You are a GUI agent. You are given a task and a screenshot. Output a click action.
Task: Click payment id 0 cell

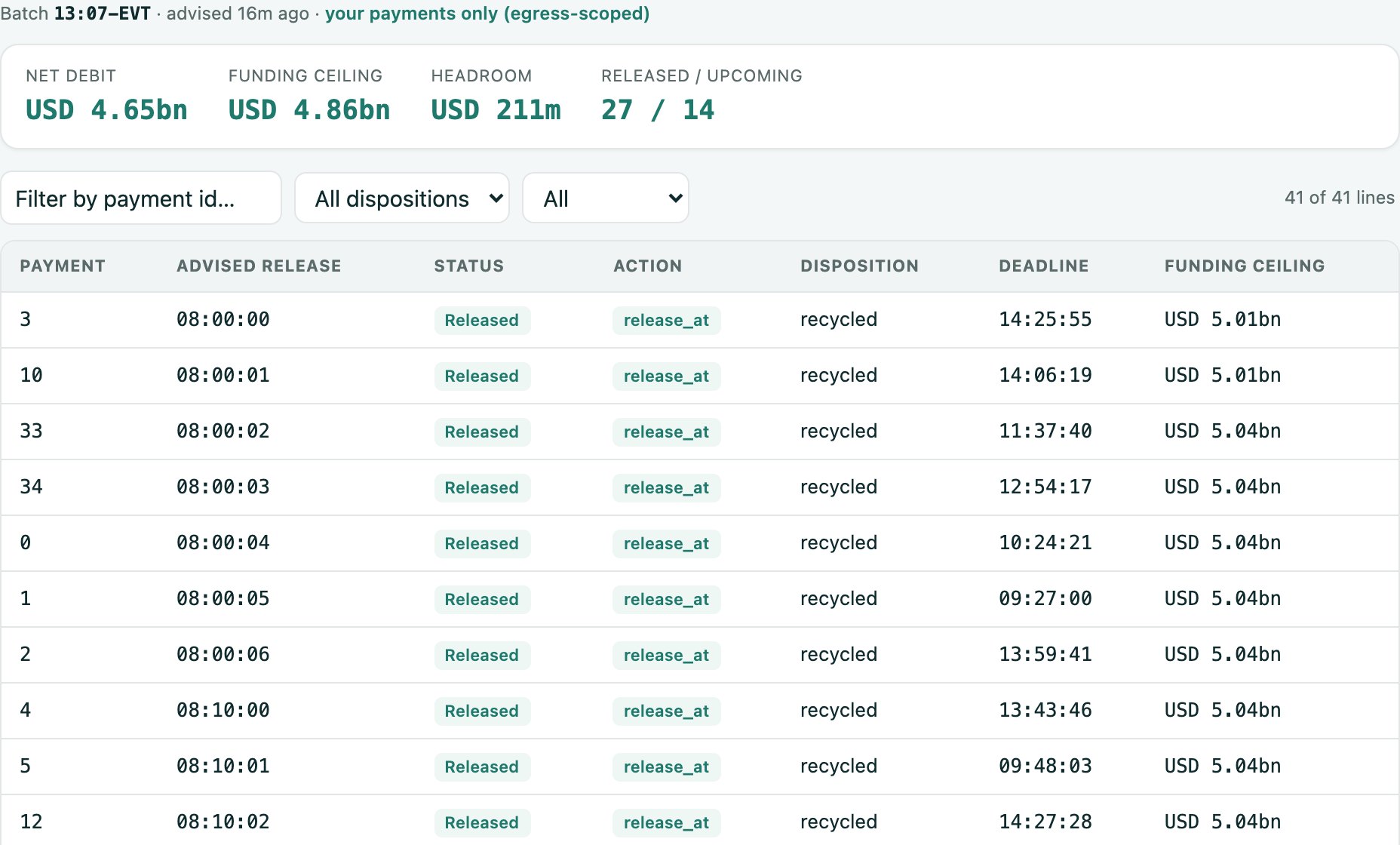(x=26, y=542)
